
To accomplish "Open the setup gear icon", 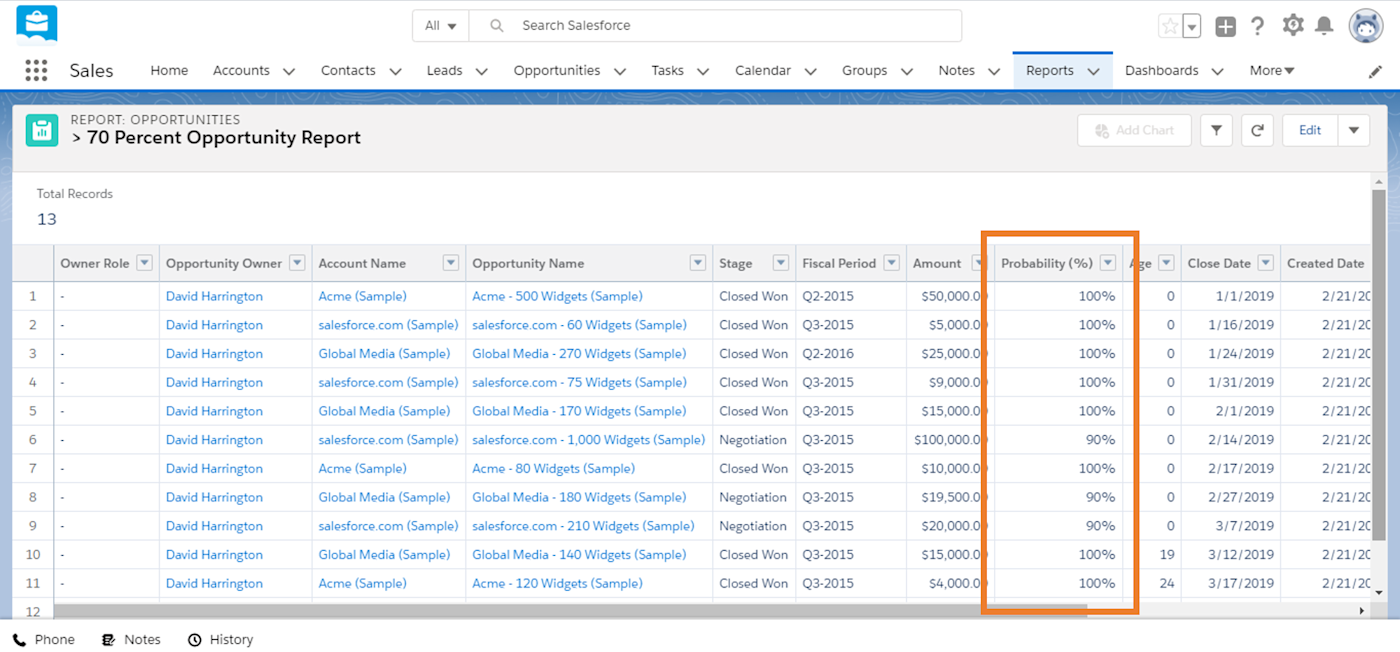I will 1293,26.
